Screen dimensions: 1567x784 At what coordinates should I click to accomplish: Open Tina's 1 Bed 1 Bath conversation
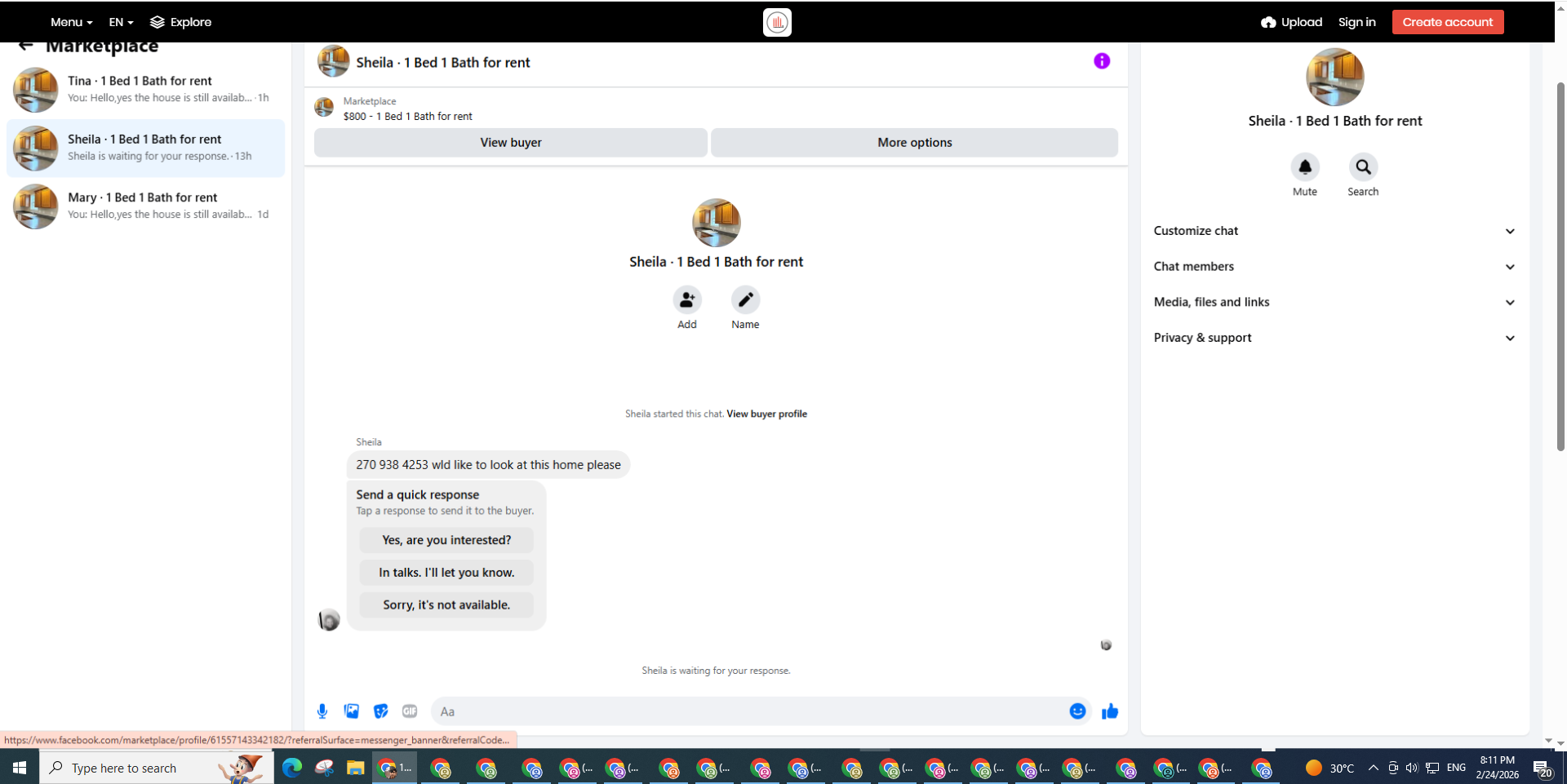(x=146, y=89)
